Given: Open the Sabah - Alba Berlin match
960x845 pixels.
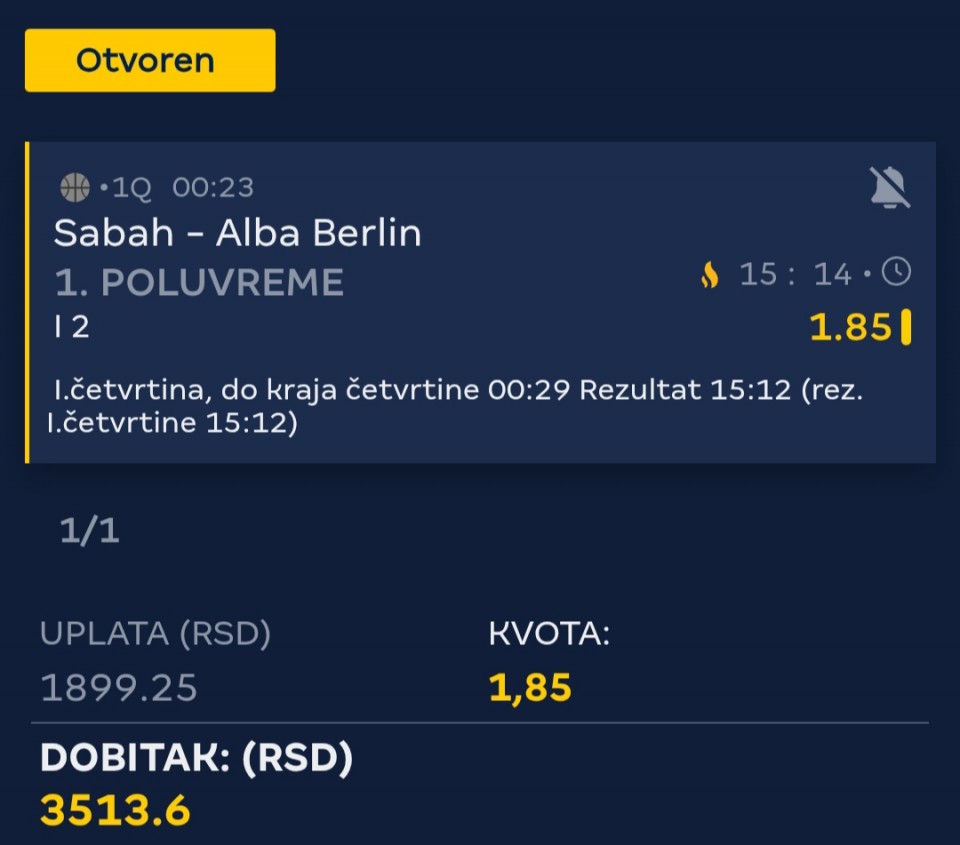Looking at the screenshot, I should pyautogui.click(x=237, y=233).
